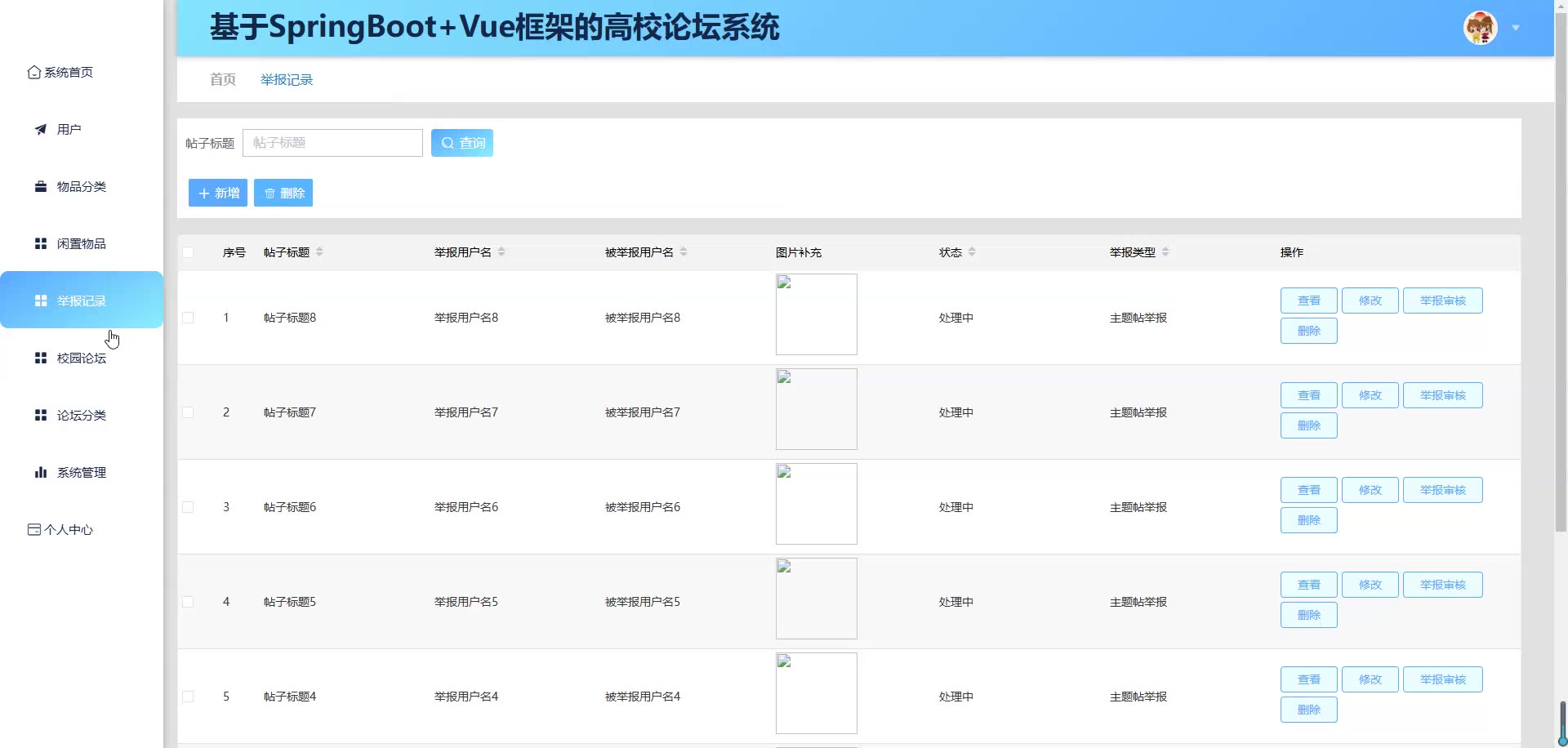Sort table by 举报类型 column arrows
The image size is (1568, 748).
point(1165,252)
